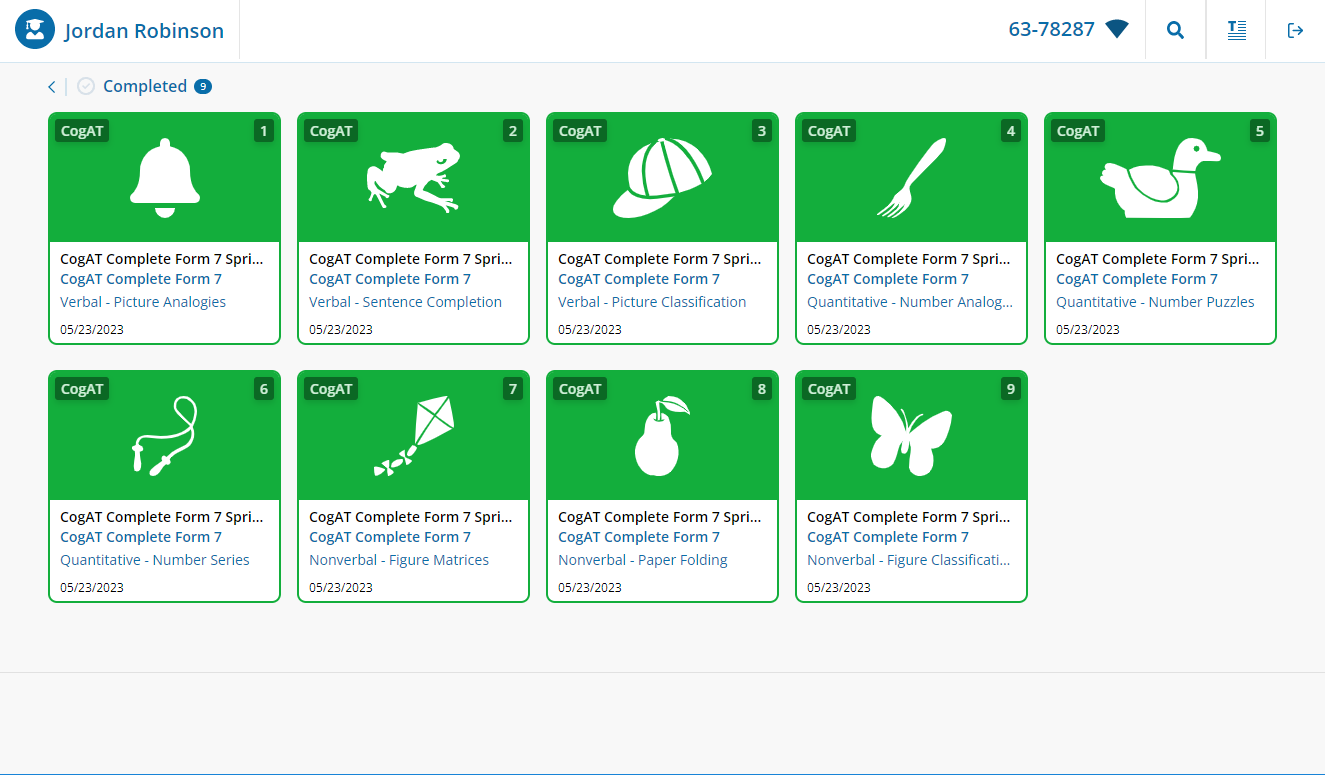Click the search magnifier icon

[x=1175, y=30]
